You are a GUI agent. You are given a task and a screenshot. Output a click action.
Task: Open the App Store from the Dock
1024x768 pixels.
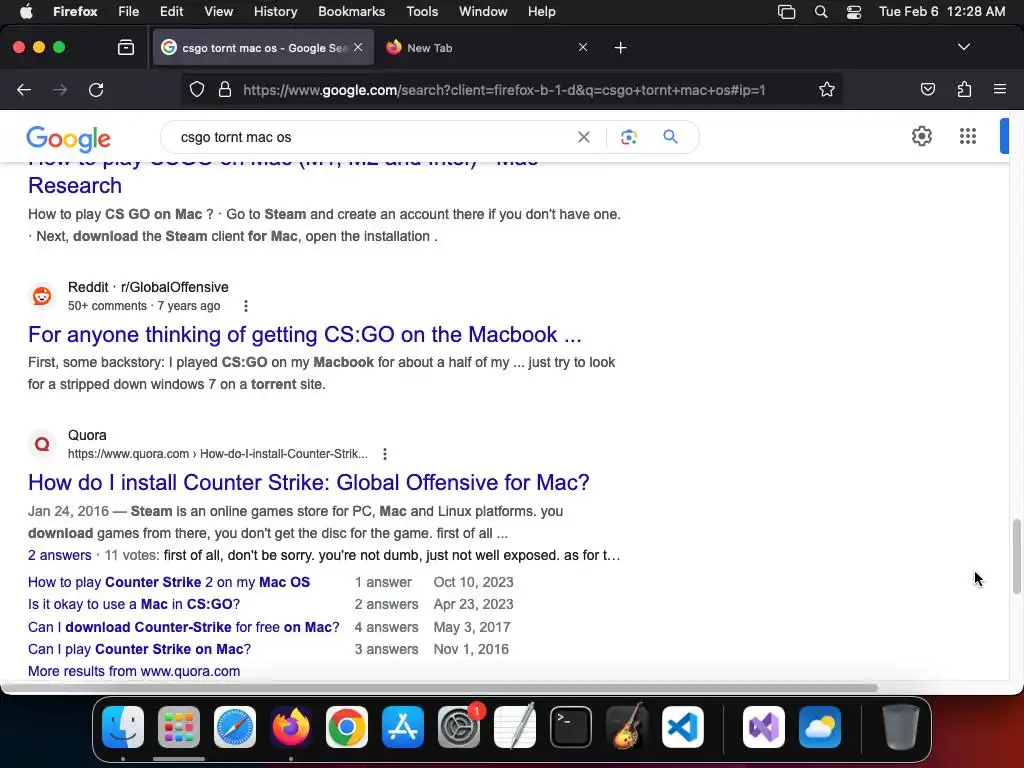[x=403, y=727]
